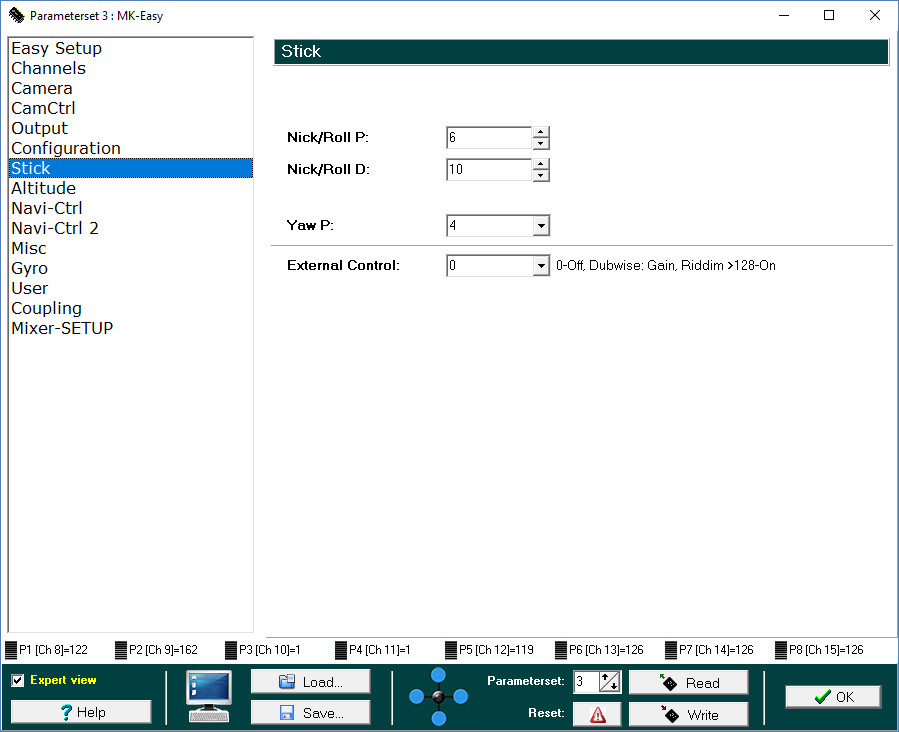Click the computer monitor icon
The image size is (899, 732).
[x=208, y=696]
